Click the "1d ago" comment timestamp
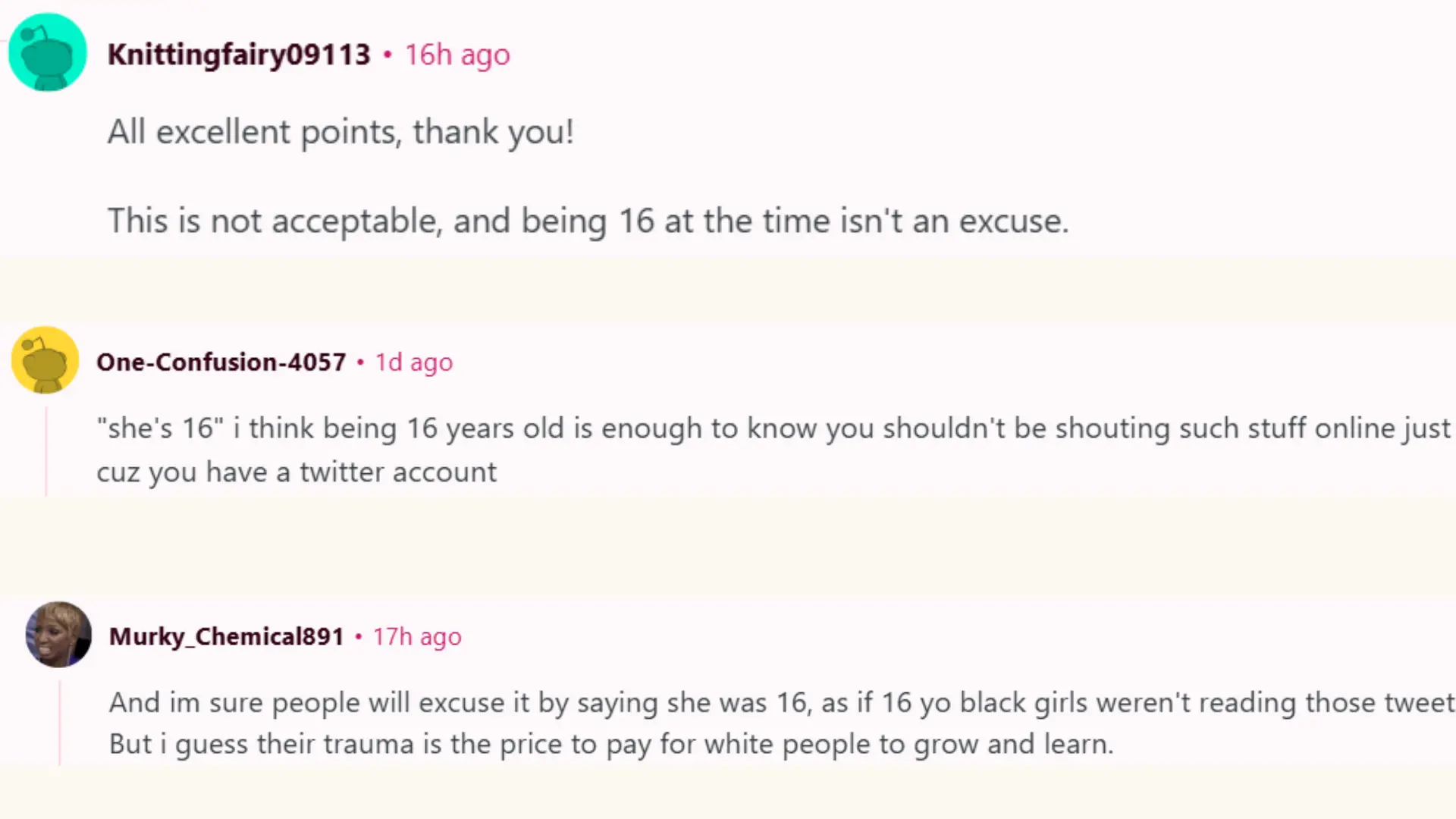This screenshot has width=1456, height=819. (414, 362)
